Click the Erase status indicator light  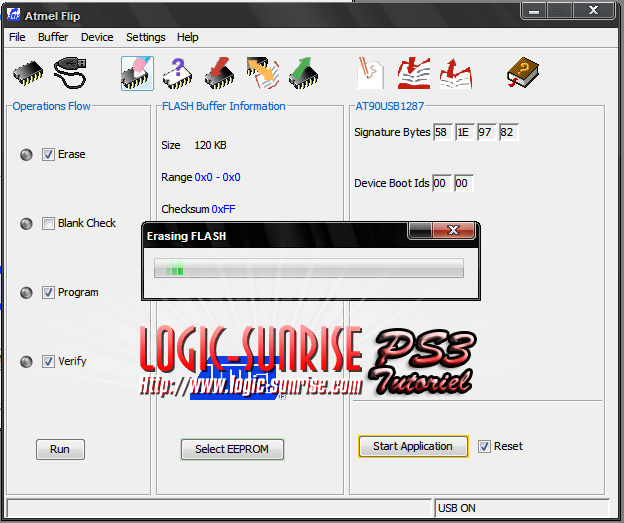point(26,154)
